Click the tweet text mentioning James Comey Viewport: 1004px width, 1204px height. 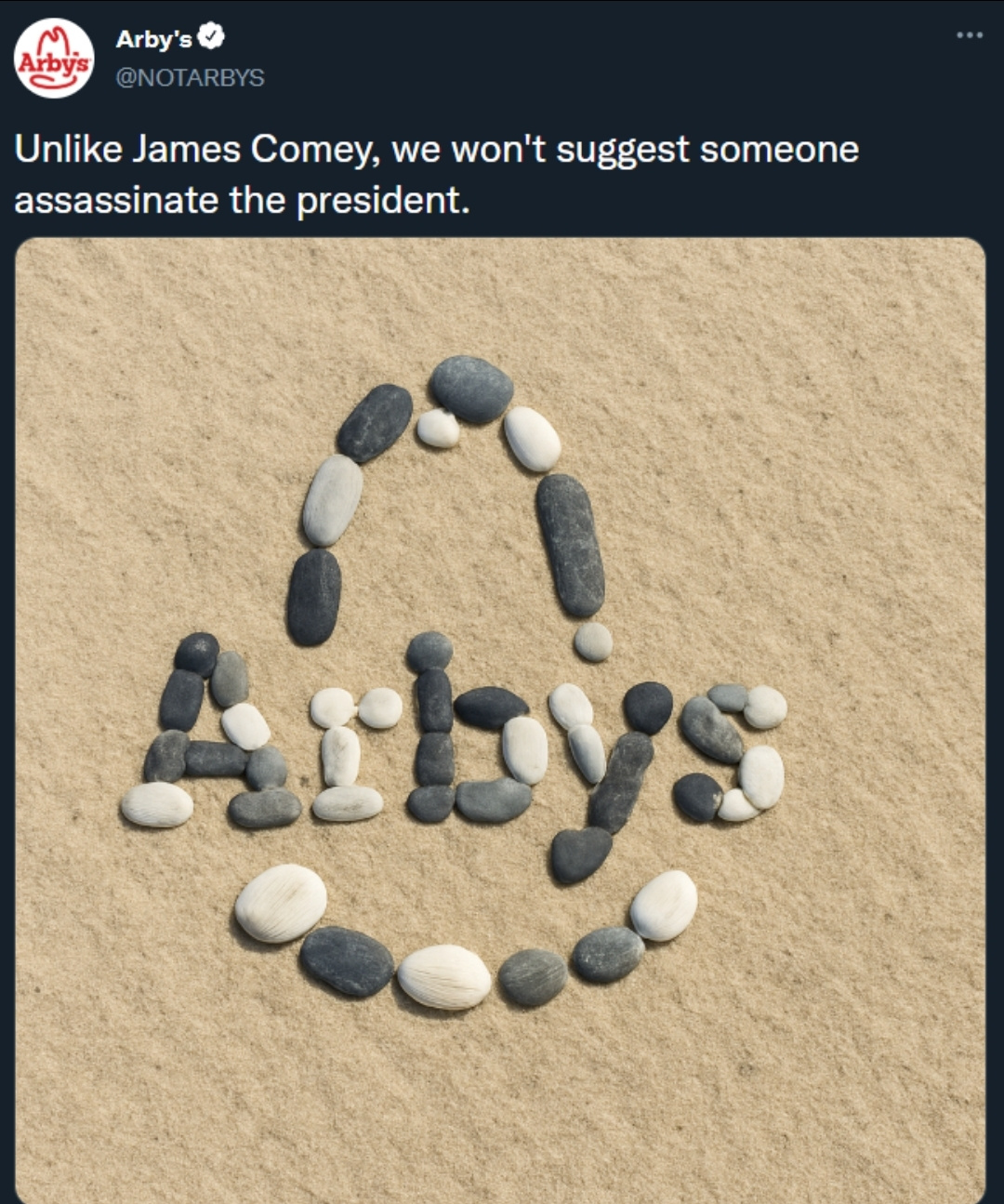(436, 174)
